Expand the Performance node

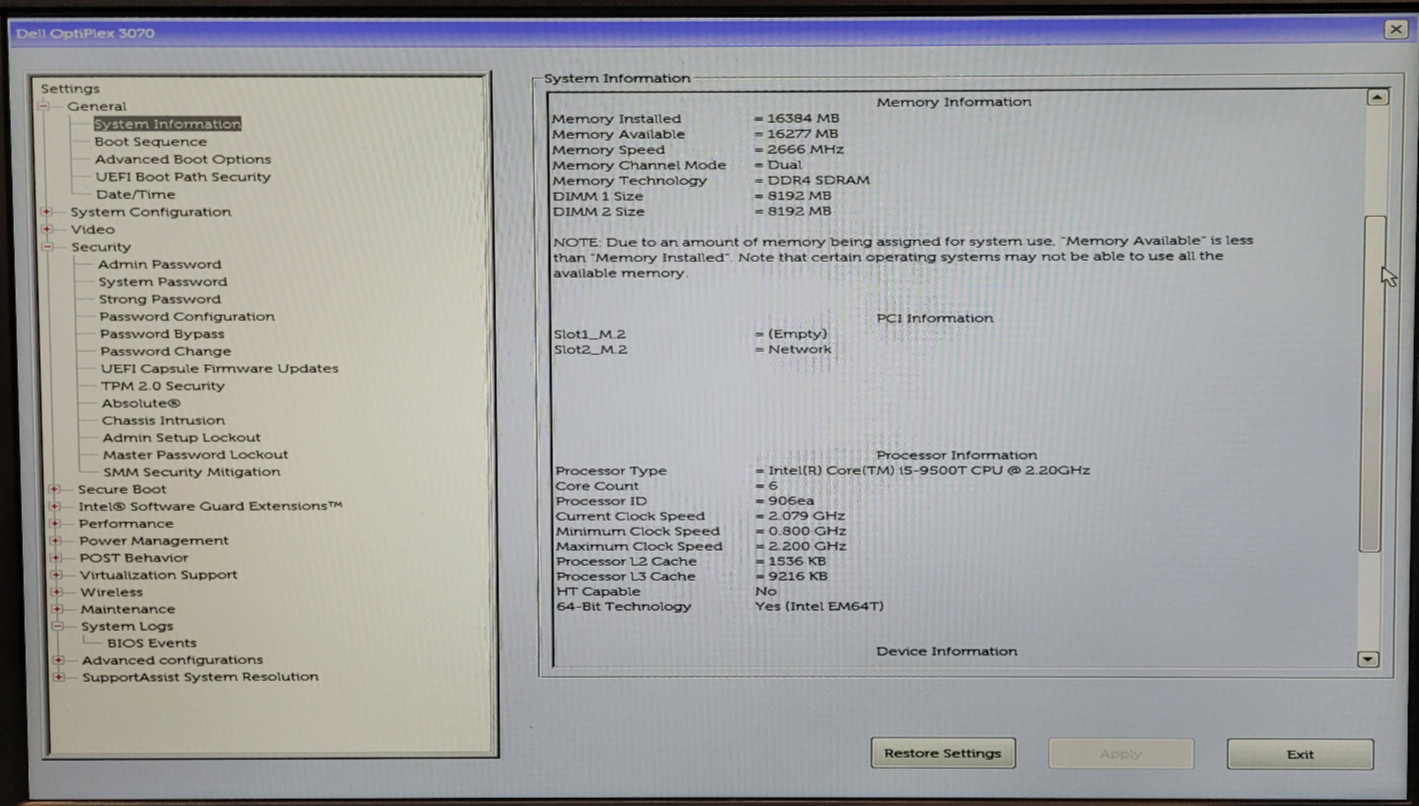click(56, 523)
